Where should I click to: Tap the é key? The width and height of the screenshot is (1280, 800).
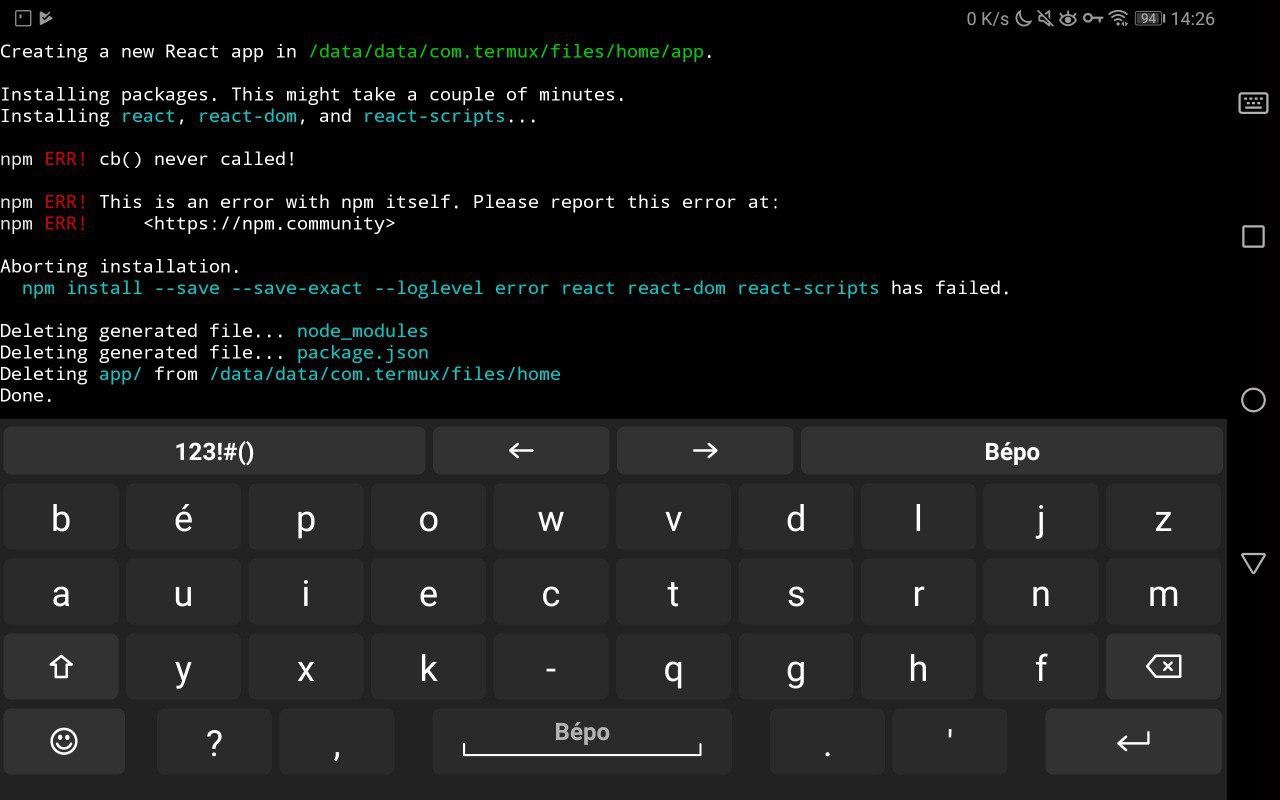pyautogui.click(x=183, y=519)
